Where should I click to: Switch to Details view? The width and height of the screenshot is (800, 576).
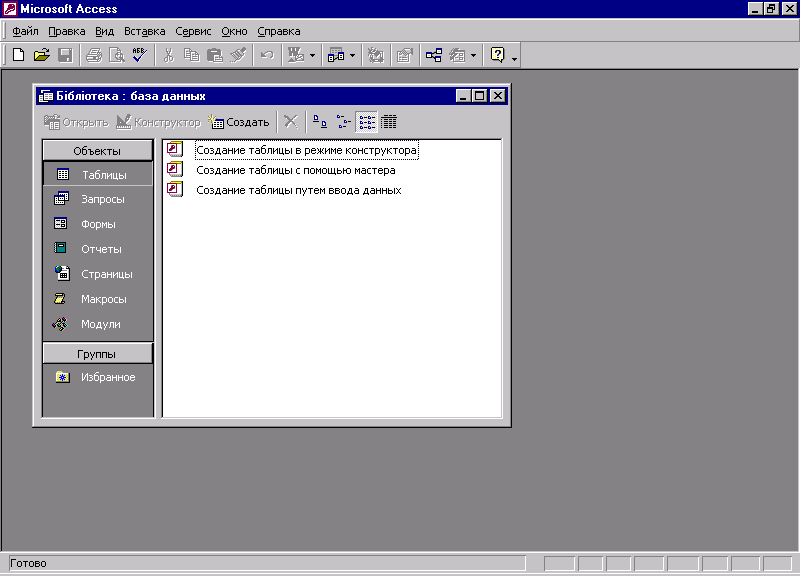pyautogui.click(x=389, y=122)
